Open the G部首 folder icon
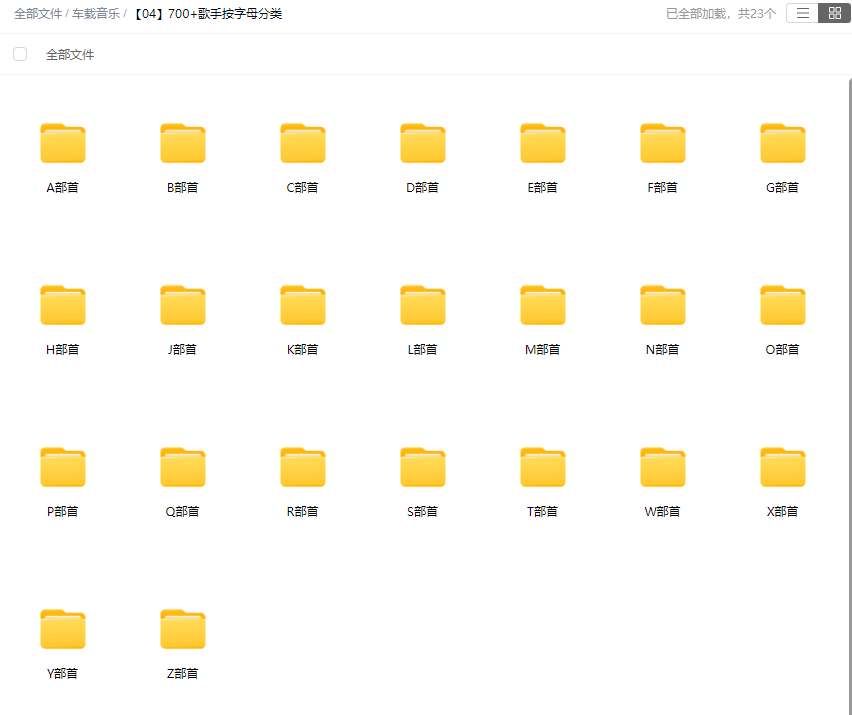Screen dimensions: 852x715 (x=783, y=143)
